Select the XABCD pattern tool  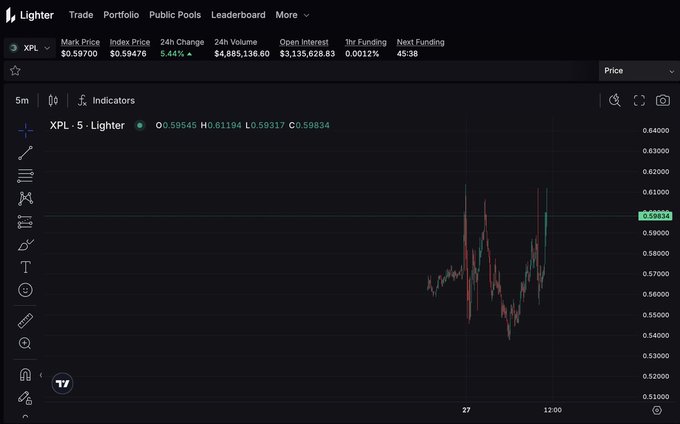(x=26, y=199)
